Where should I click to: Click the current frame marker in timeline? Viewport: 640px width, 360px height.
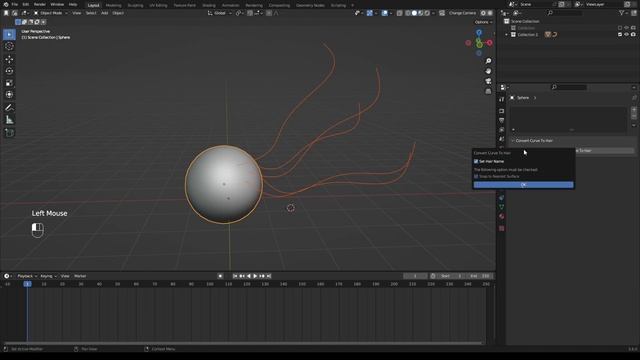click(x=27, y=284)
